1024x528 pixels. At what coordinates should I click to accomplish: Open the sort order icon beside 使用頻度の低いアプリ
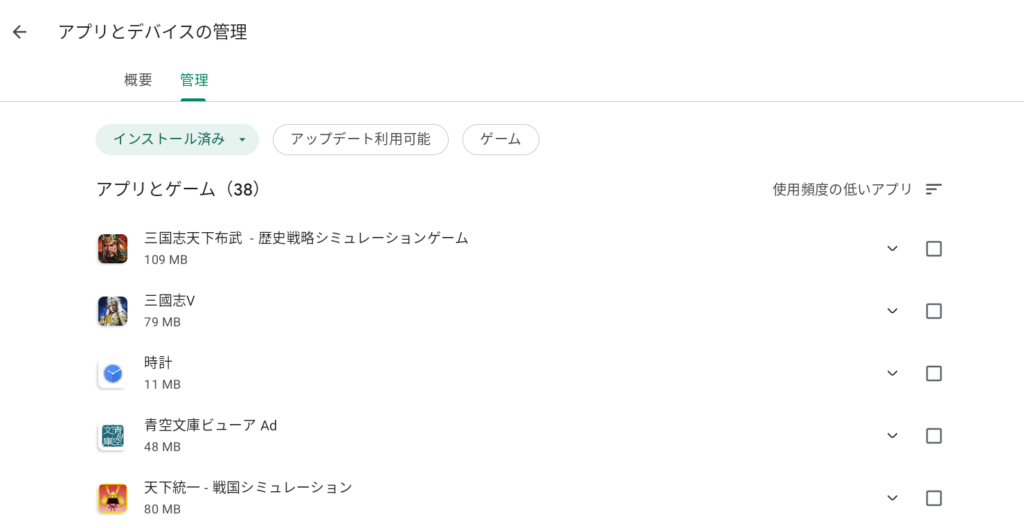[x=934, y=190]
